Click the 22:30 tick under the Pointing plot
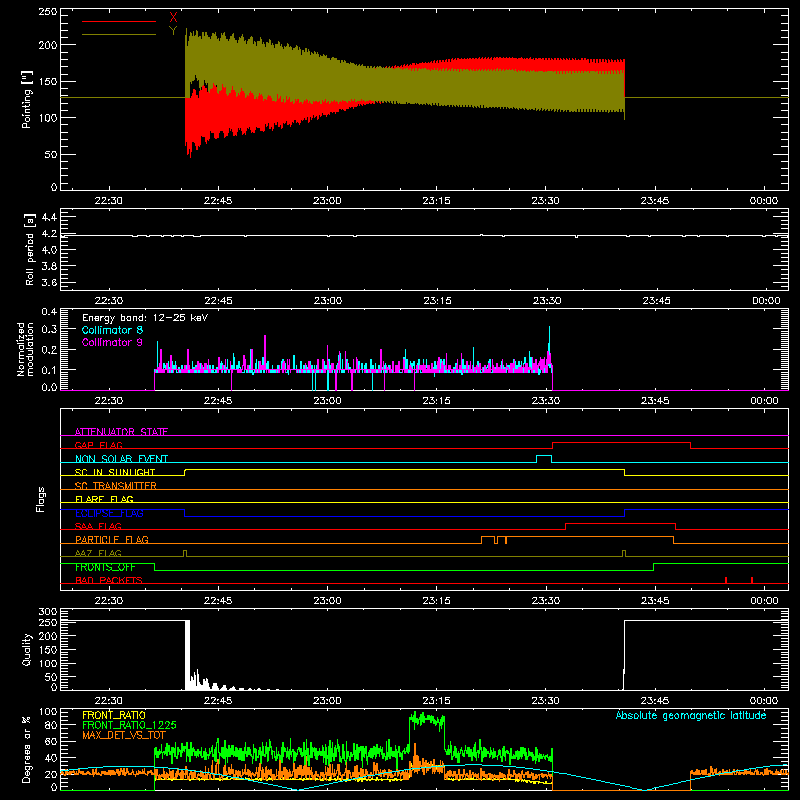 [x=109, y=201]
